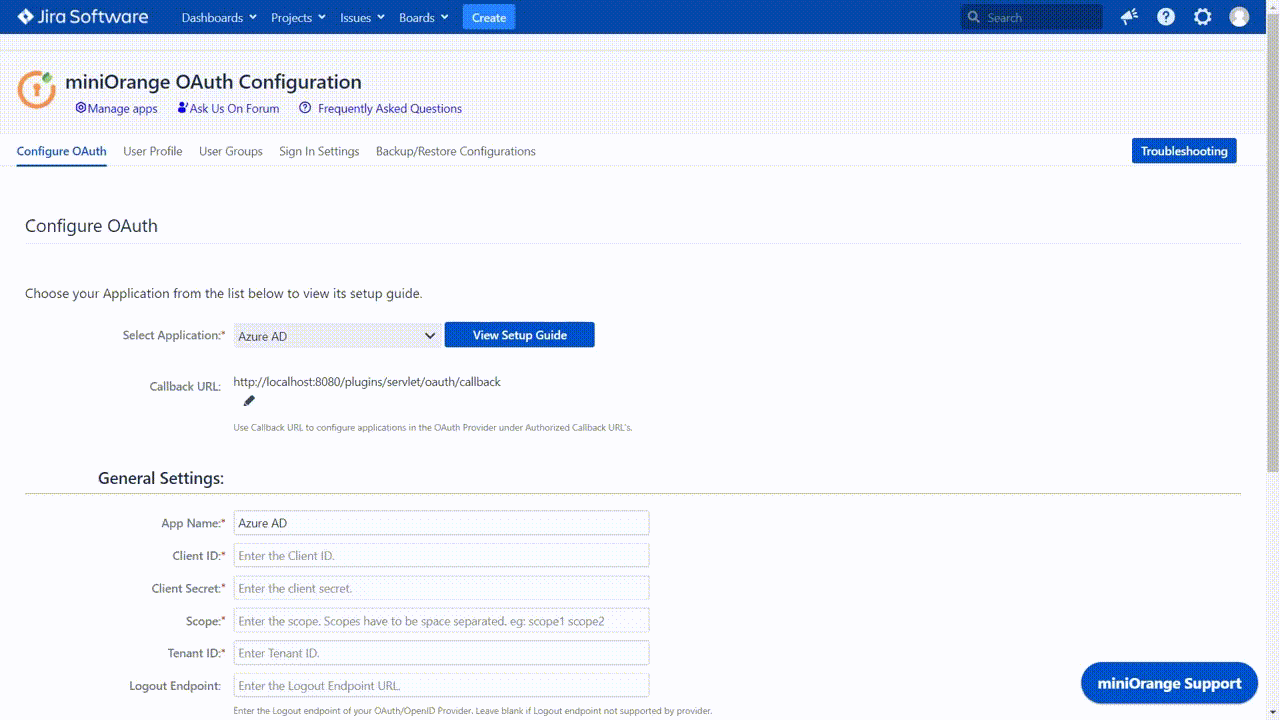Click the search magnifier icon

974,17
